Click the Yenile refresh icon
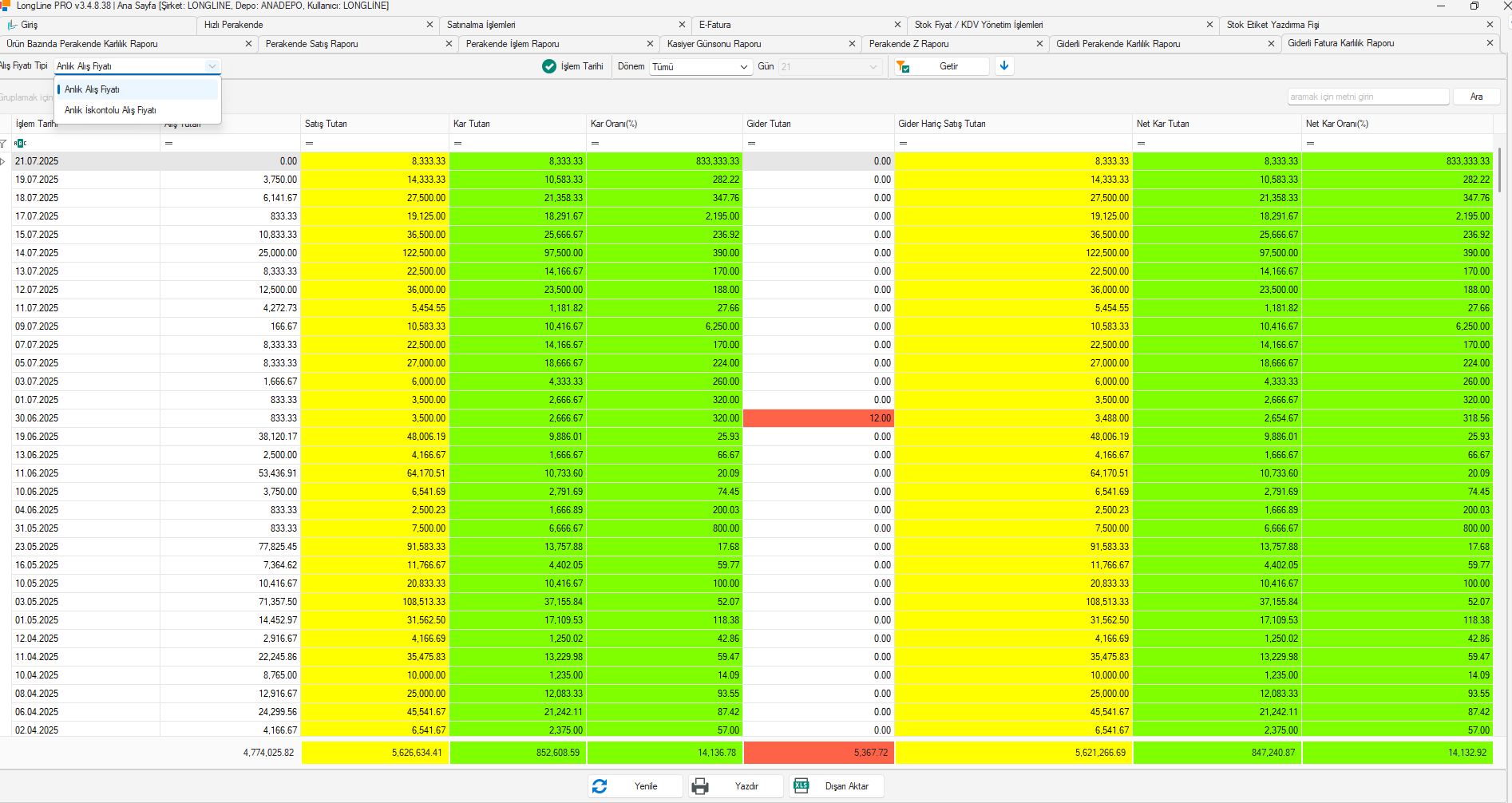 pos(600,786)
